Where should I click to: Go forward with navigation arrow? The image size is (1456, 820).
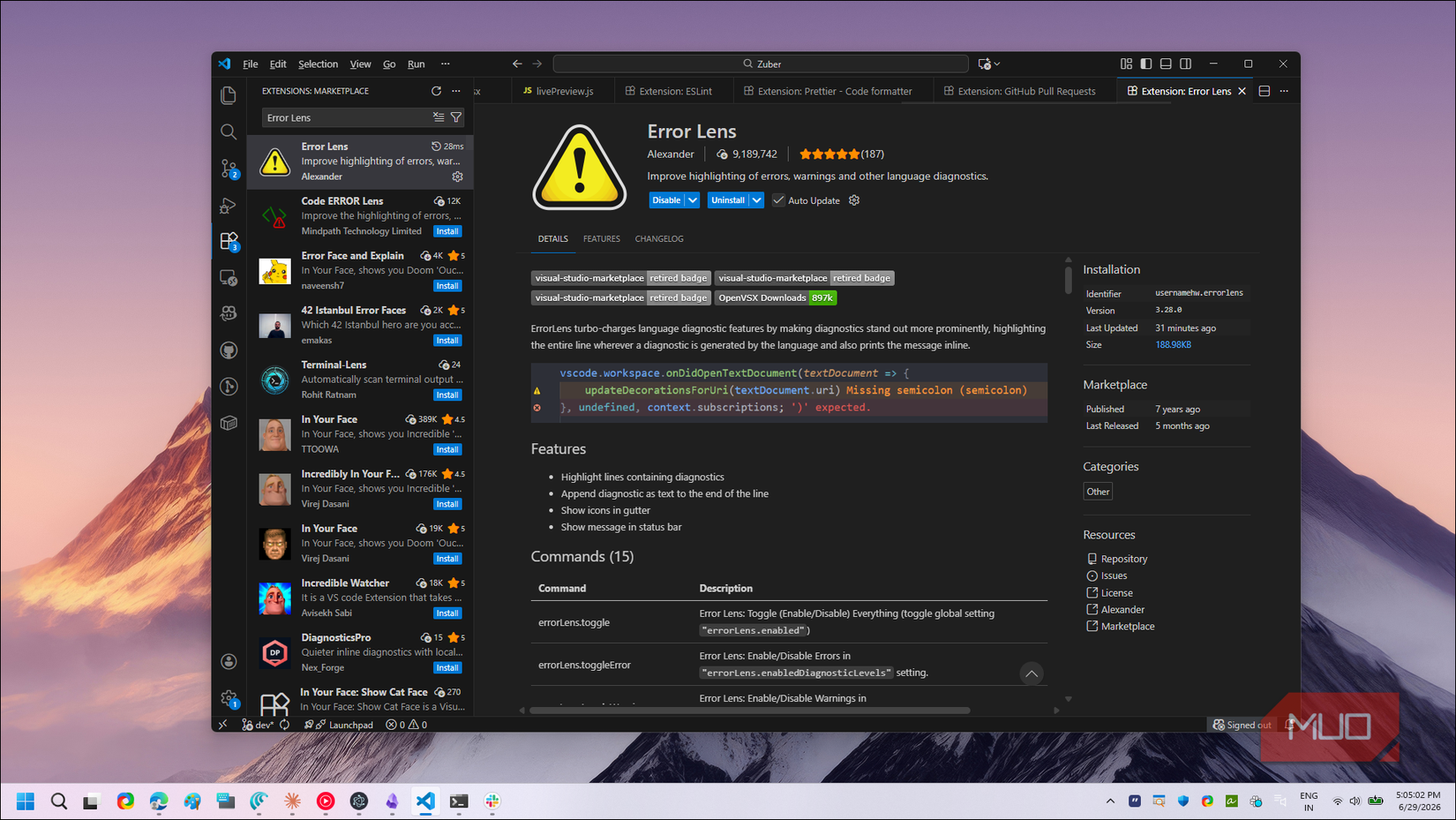[537, 64]
